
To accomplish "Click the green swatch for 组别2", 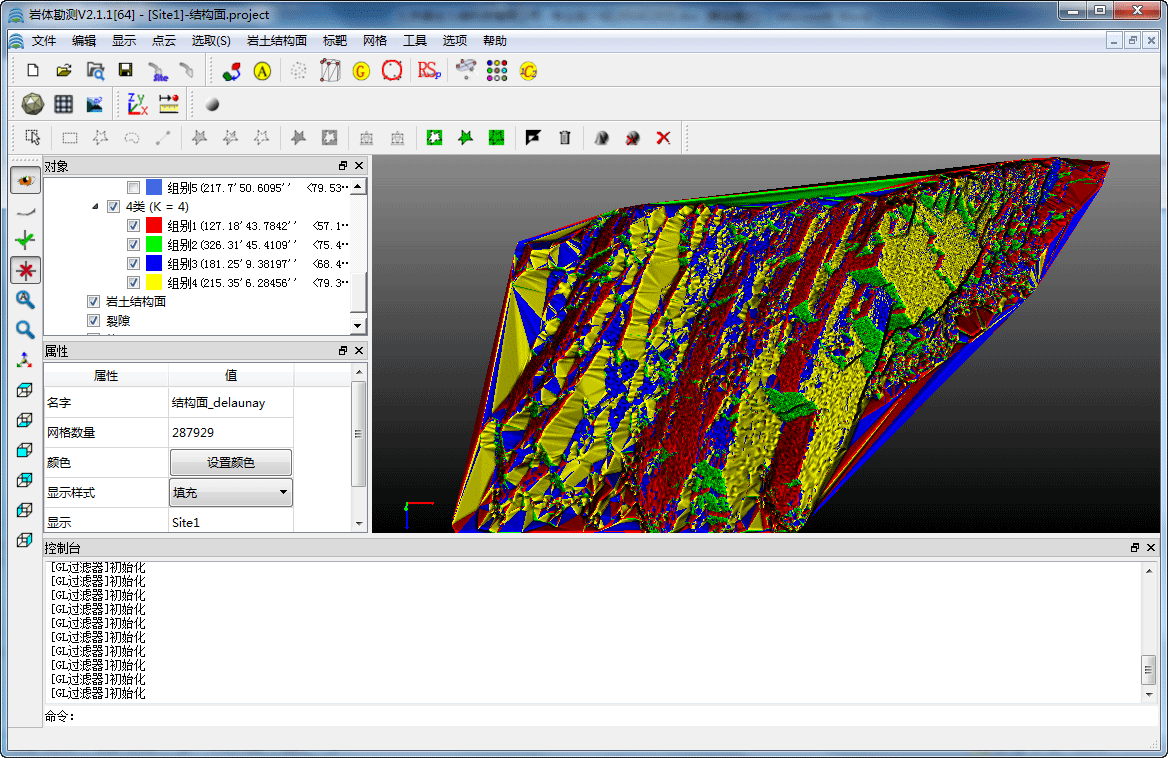I will tap(154, 244).
